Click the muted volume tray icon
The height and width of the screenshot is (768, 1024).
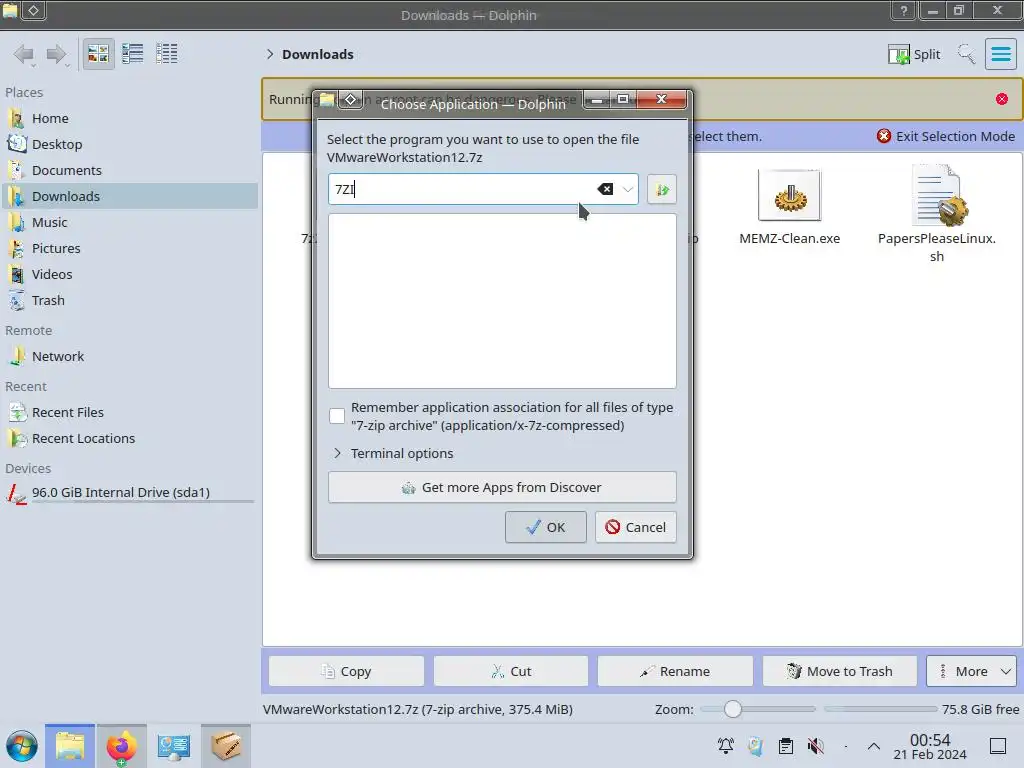tap(816, 746)
